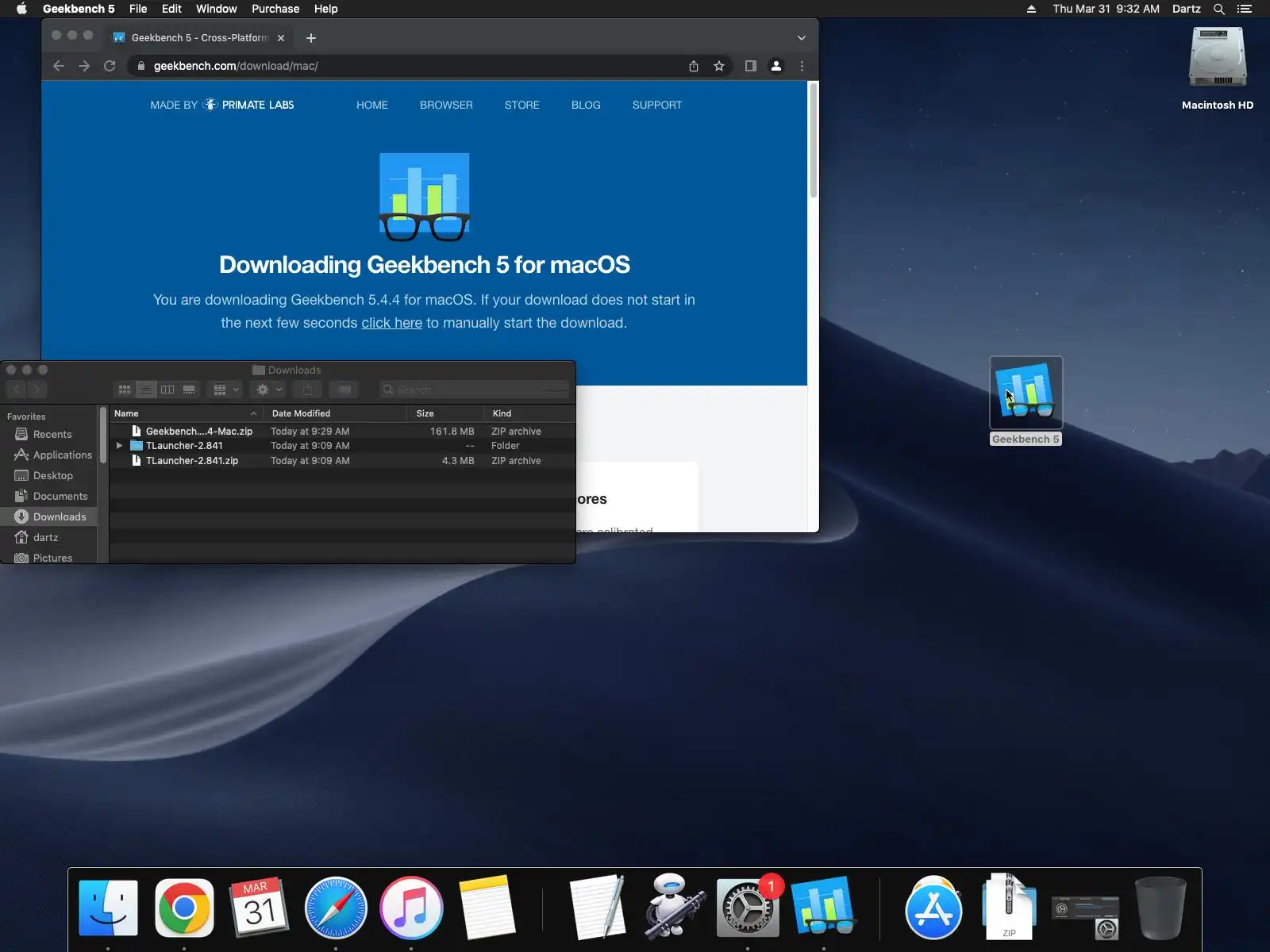The image size is (1270, 952).
Task: Open Finder from the Dock
Action: pos(109,908)
